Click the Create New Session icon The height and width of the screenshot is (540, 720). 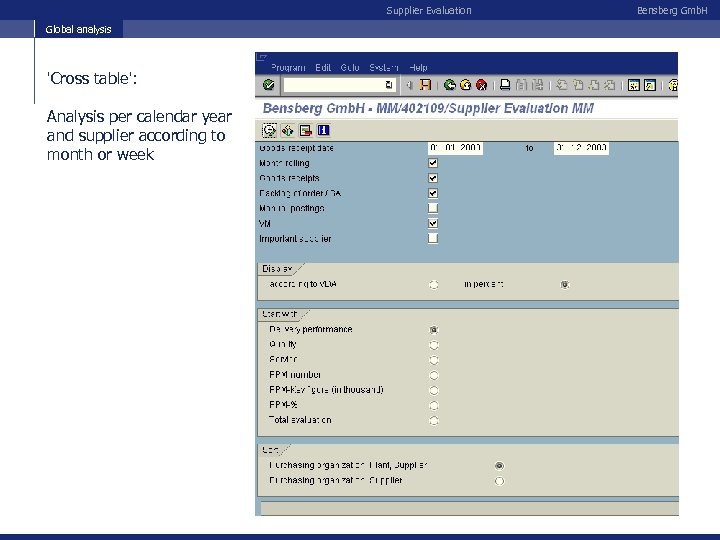634,85
